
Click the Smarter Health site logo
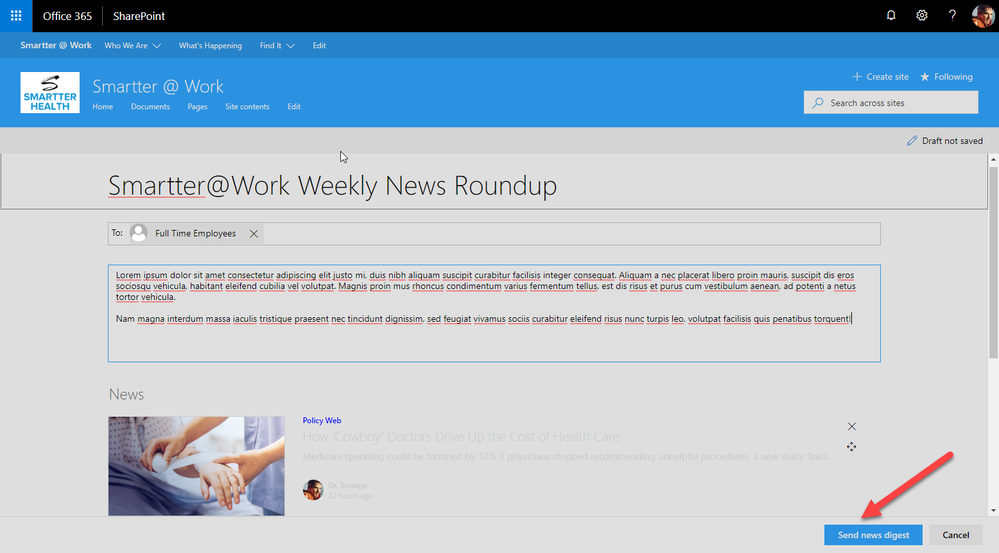pos(50,92)
